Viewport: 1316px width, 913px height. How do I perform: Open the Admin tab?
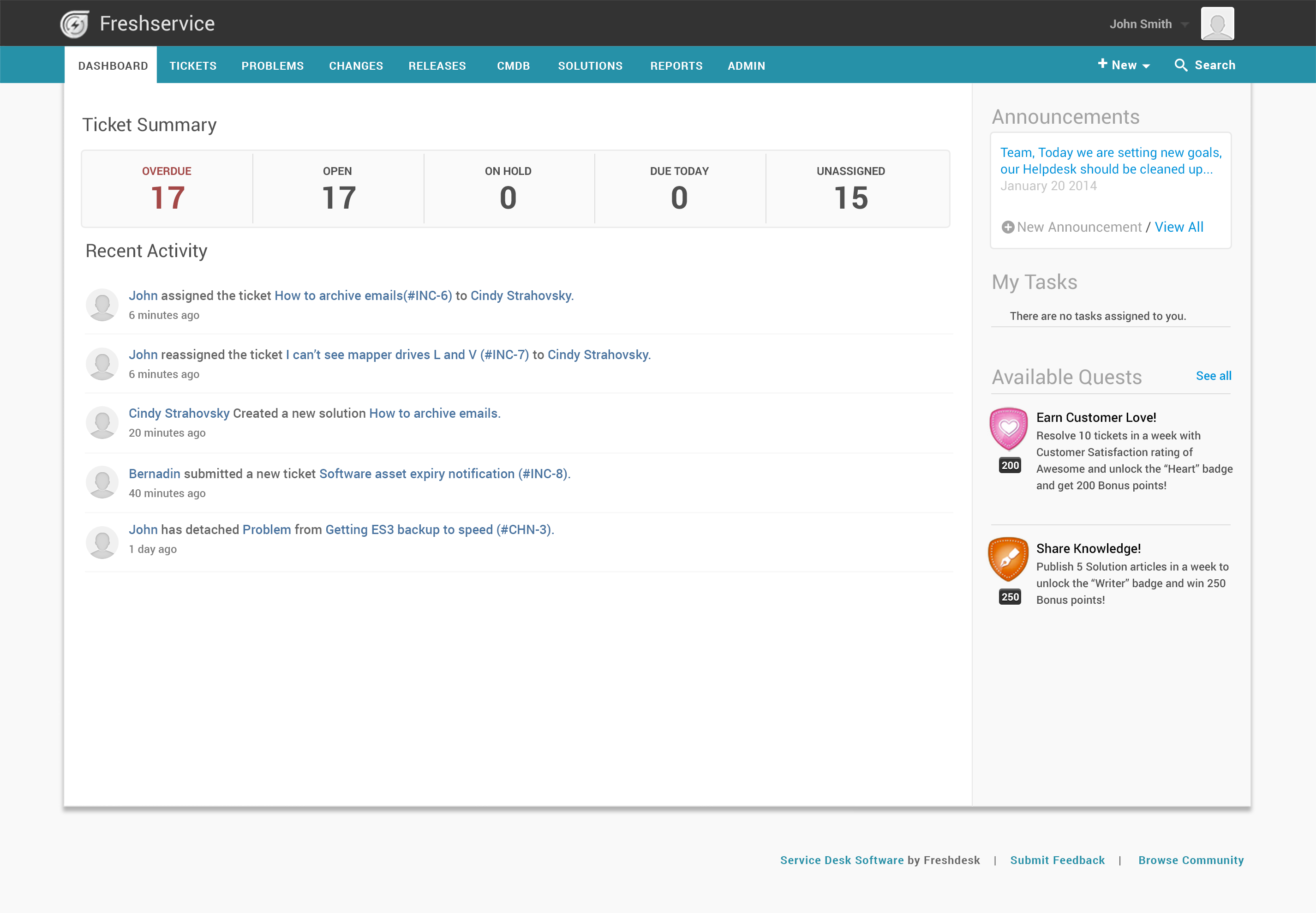[x=746, y=66]
